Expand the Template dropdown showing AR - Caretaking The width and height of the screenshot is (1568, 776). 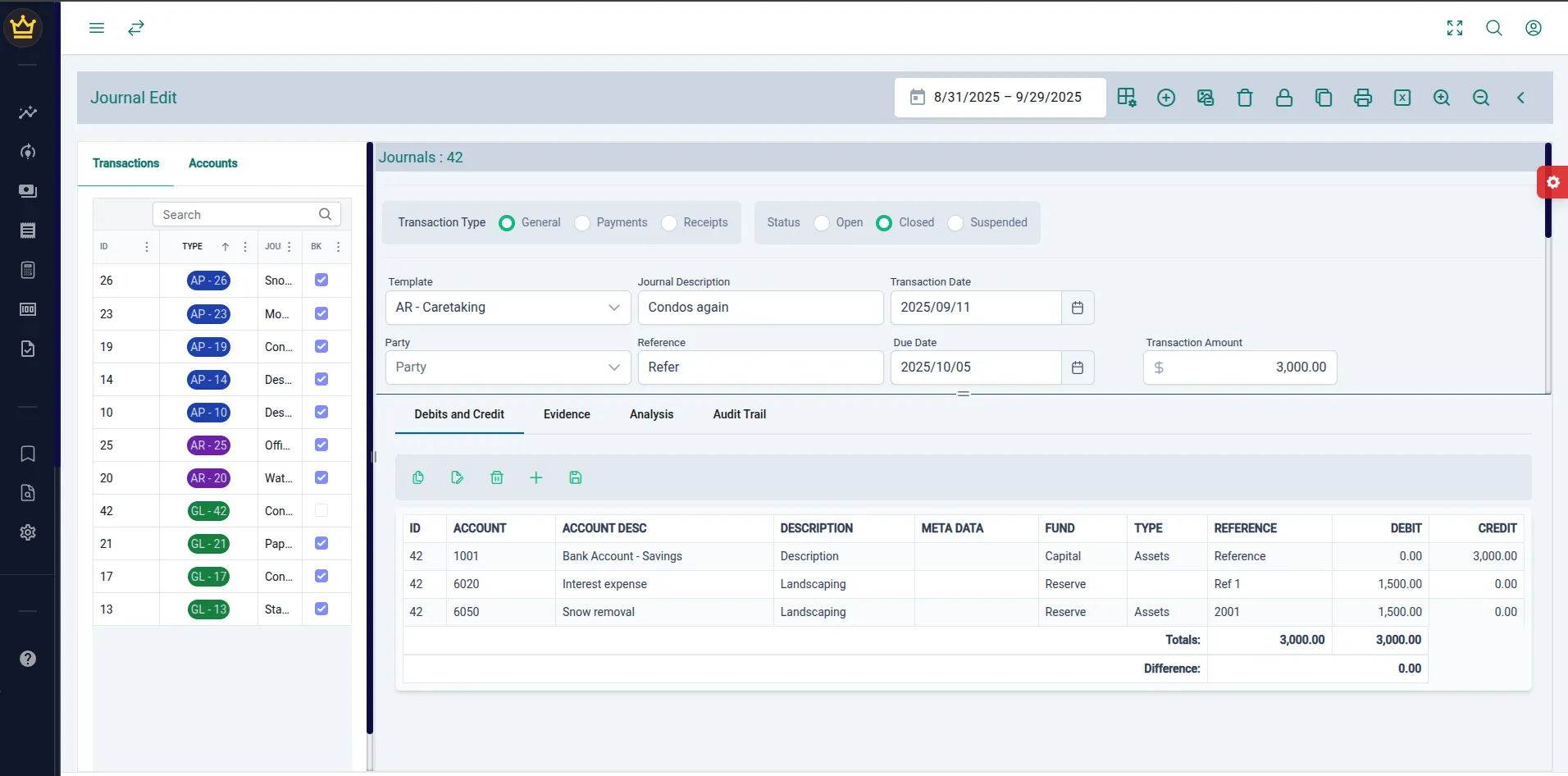coord(508,308)
